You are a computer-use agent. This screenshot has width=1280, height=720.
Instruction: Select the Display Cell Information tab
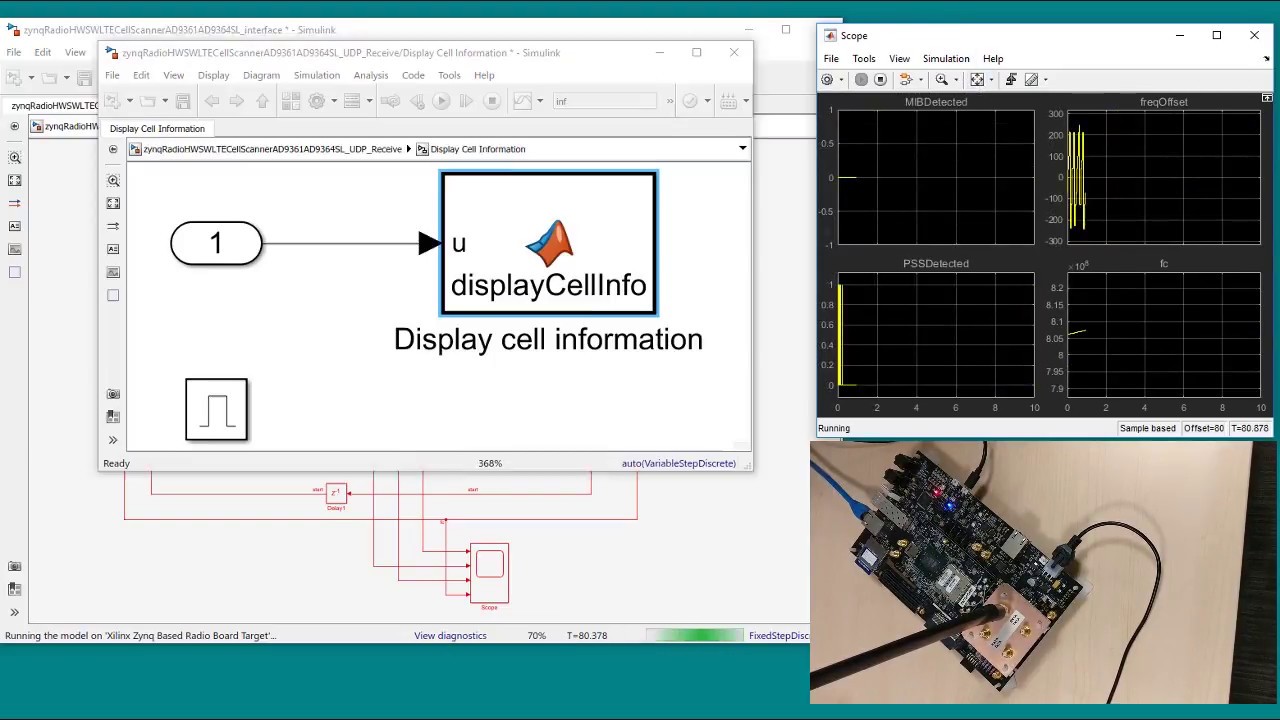[x=157, y=128]
